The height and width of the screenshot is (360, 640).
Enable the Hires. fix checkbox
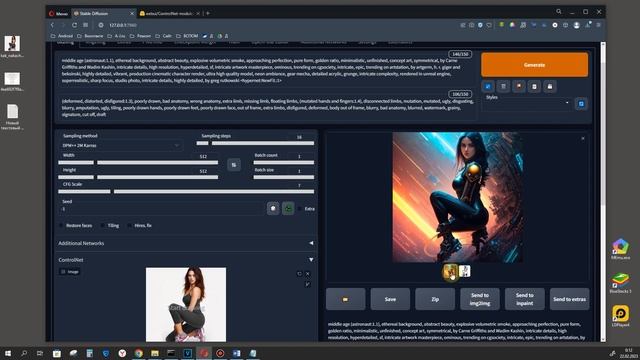(x=130, y=225)
